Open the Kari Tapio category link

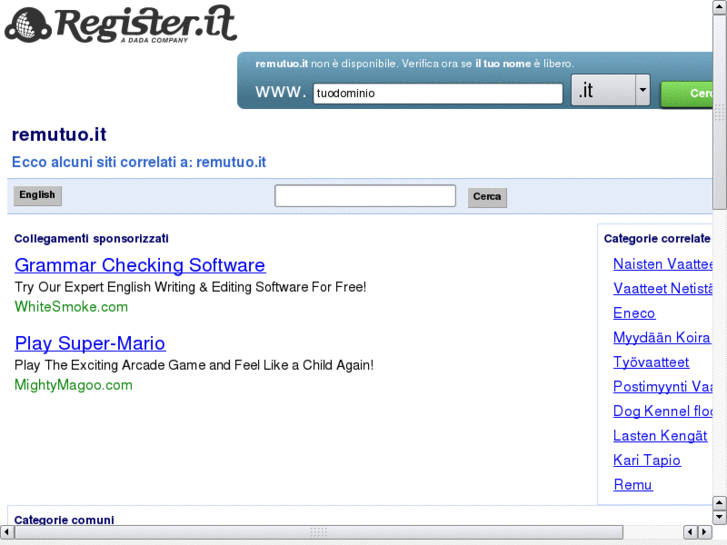point(647,460)
